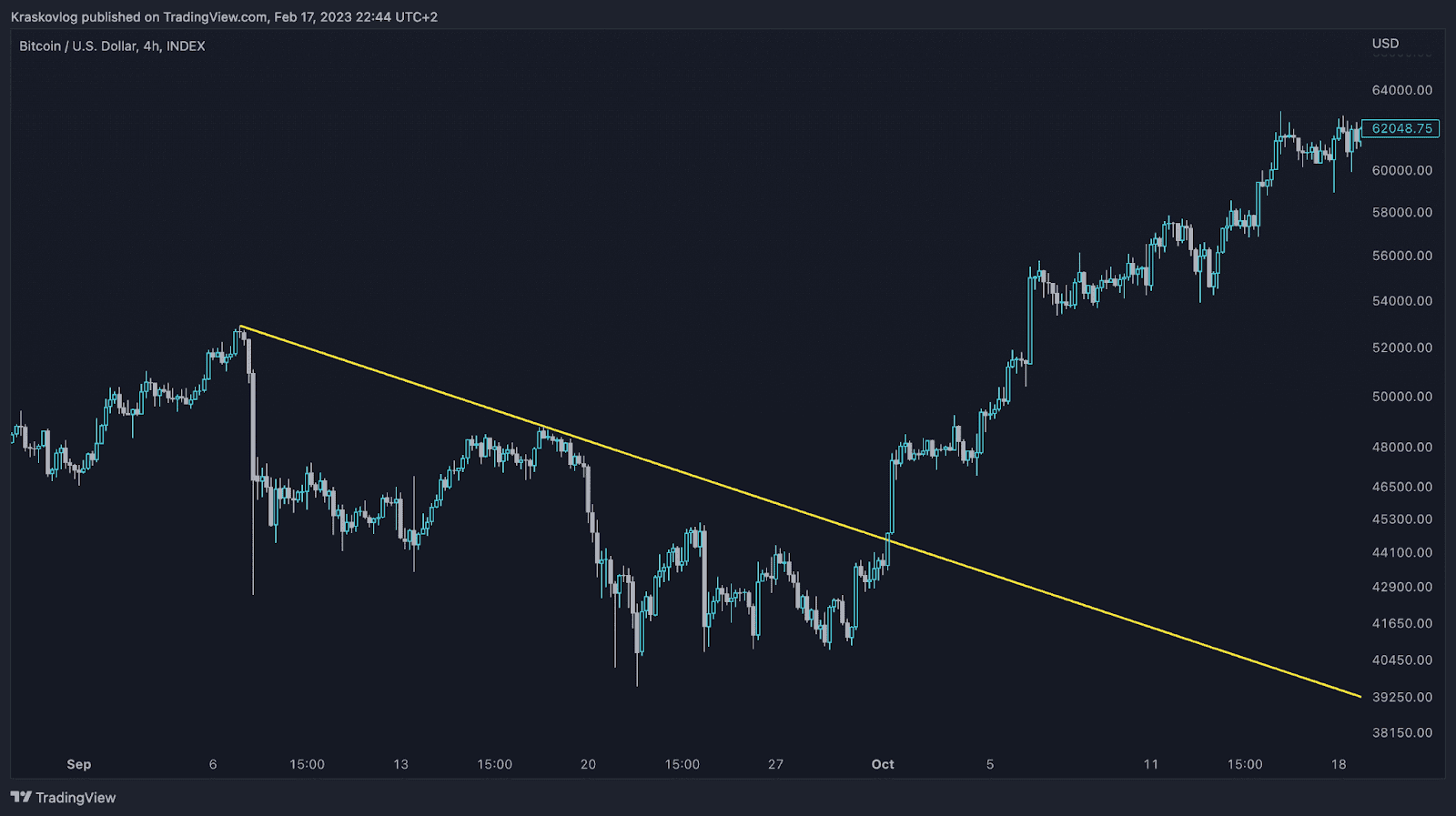Click the 60000.00 price axis label

[x=1401, y=170]
